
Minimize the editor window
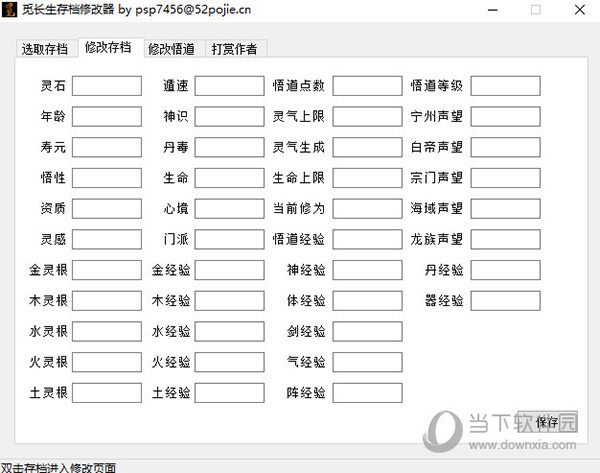pos(493,10)
